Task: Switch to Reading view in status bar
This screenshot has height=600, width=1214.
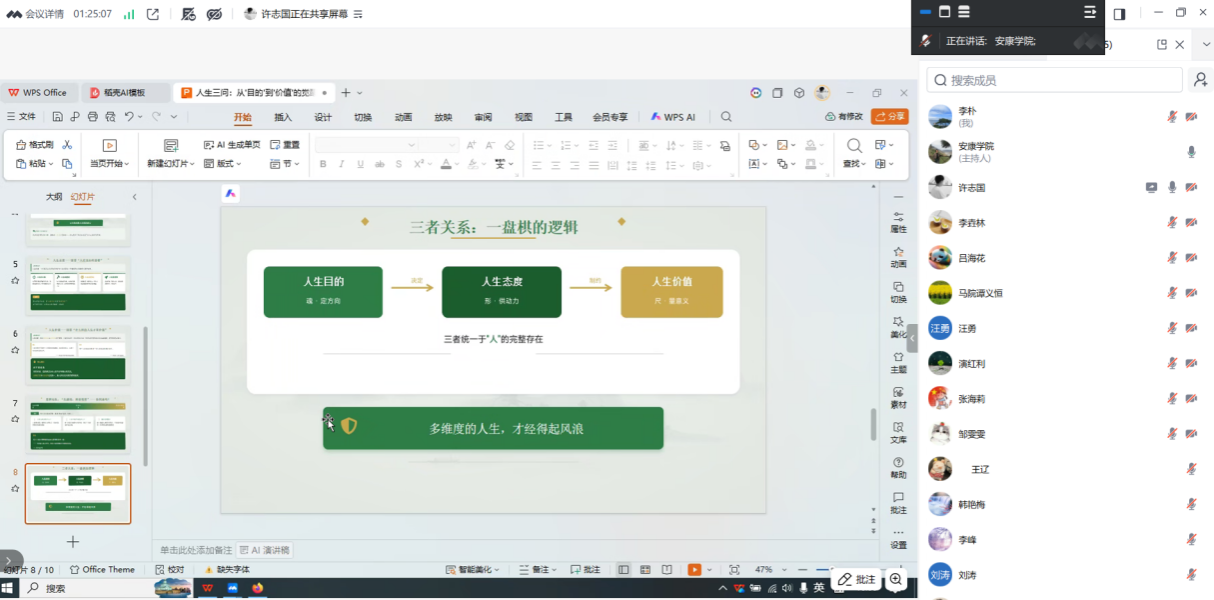Action: (x=668, y=569)
